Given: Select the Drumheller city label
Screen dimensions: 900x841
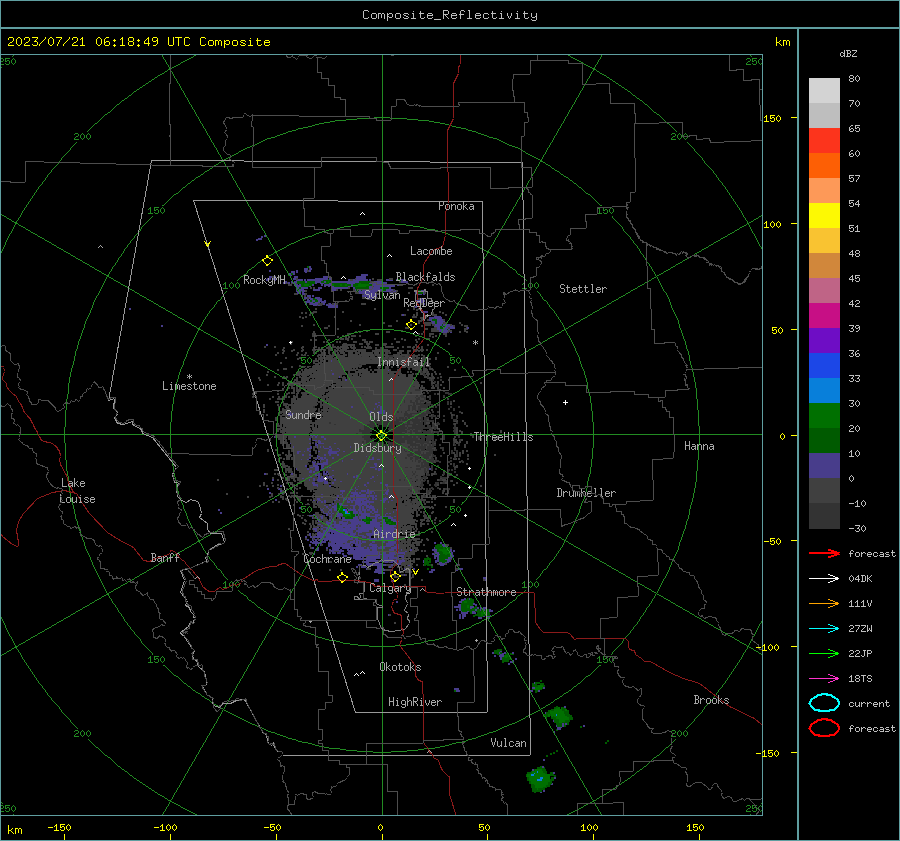Looking at the screenshot, I should click(586, 493).
